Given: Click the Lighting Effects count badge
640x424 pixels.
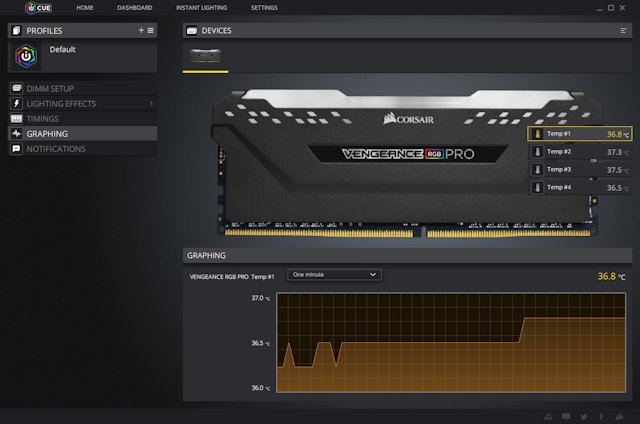Looking at the screenshot, I should (151, 104).
